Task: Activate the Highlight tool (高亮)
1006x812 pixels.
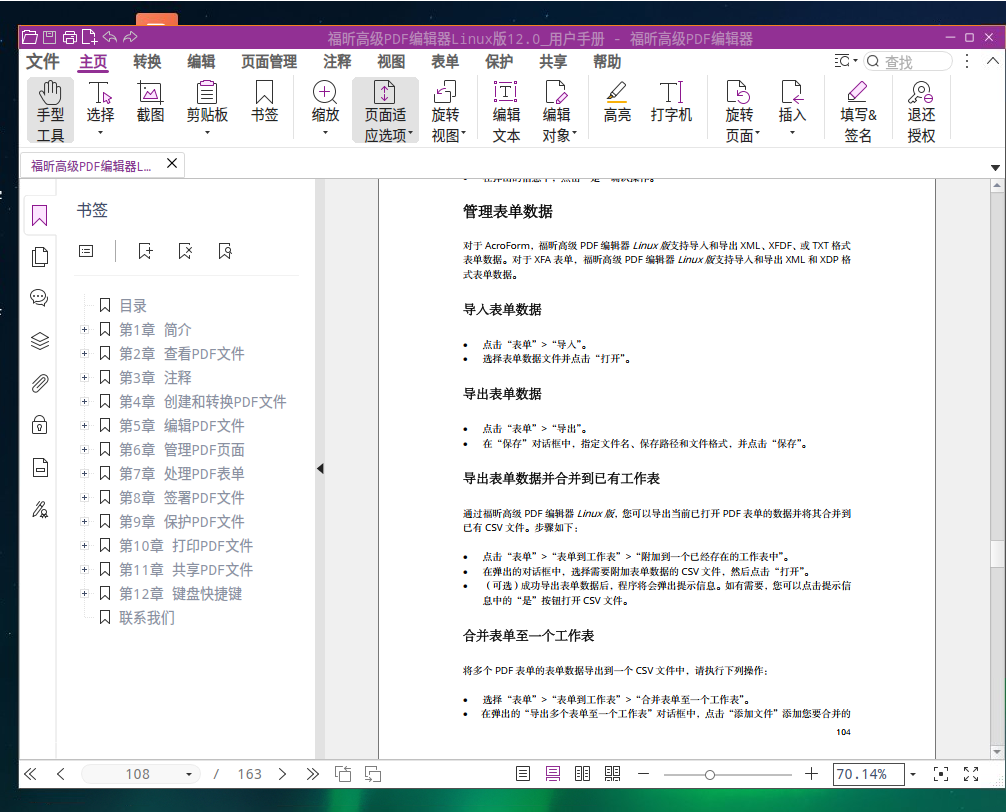Action: tap(617, 103)
